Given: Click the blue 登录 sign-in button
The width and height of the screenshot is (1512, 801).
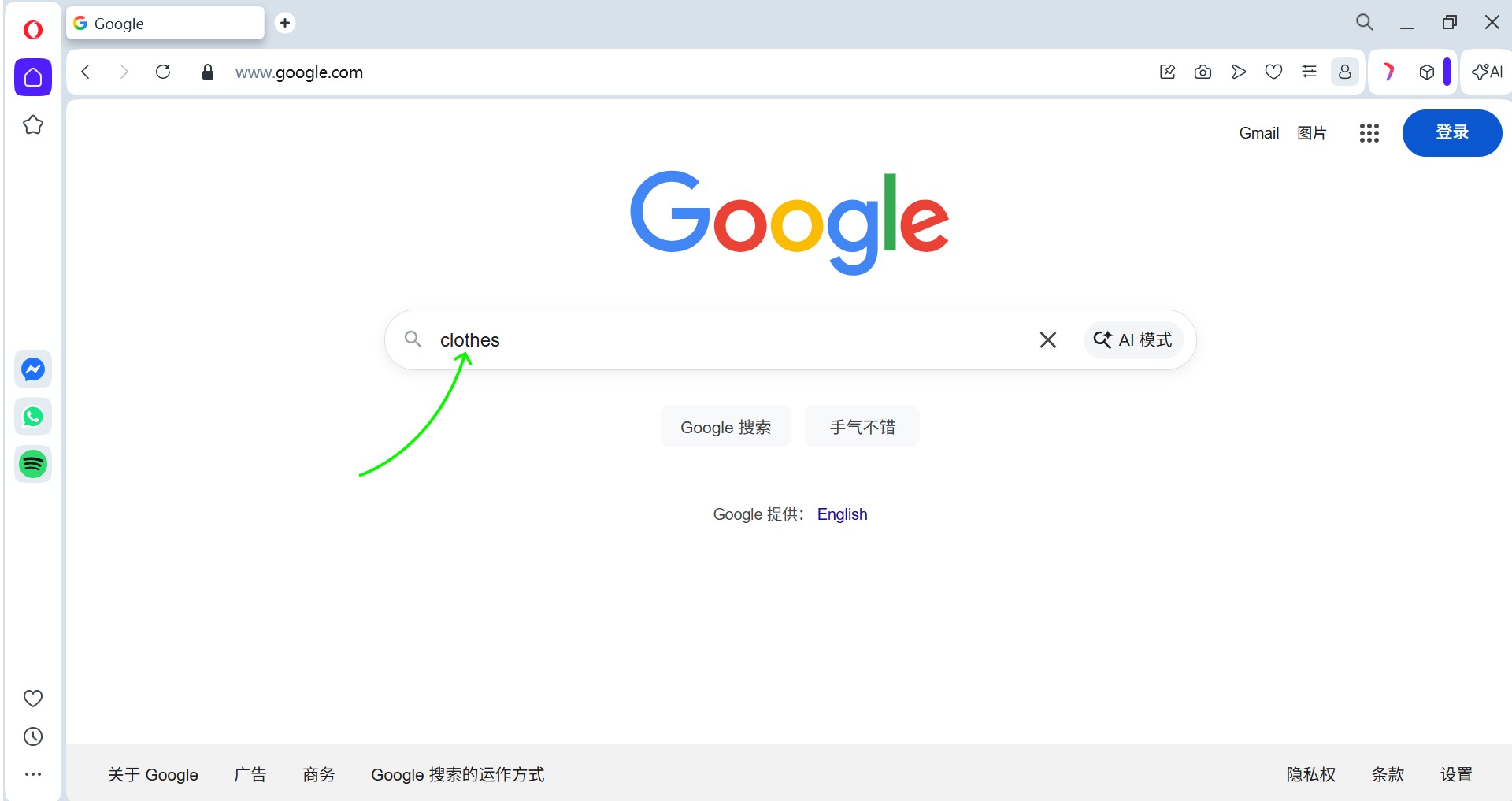Looking at the screenshot, I should pos(1451,132).
